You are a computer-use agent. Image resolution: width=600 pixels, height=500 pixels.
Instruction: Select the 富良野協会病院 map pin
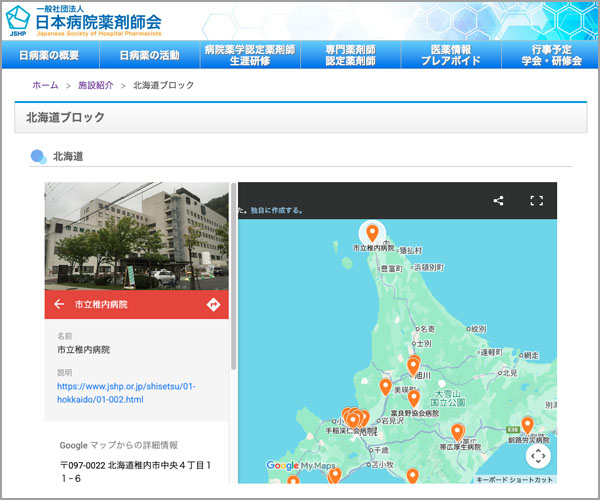pyautogui.click(x=412, y=399)
